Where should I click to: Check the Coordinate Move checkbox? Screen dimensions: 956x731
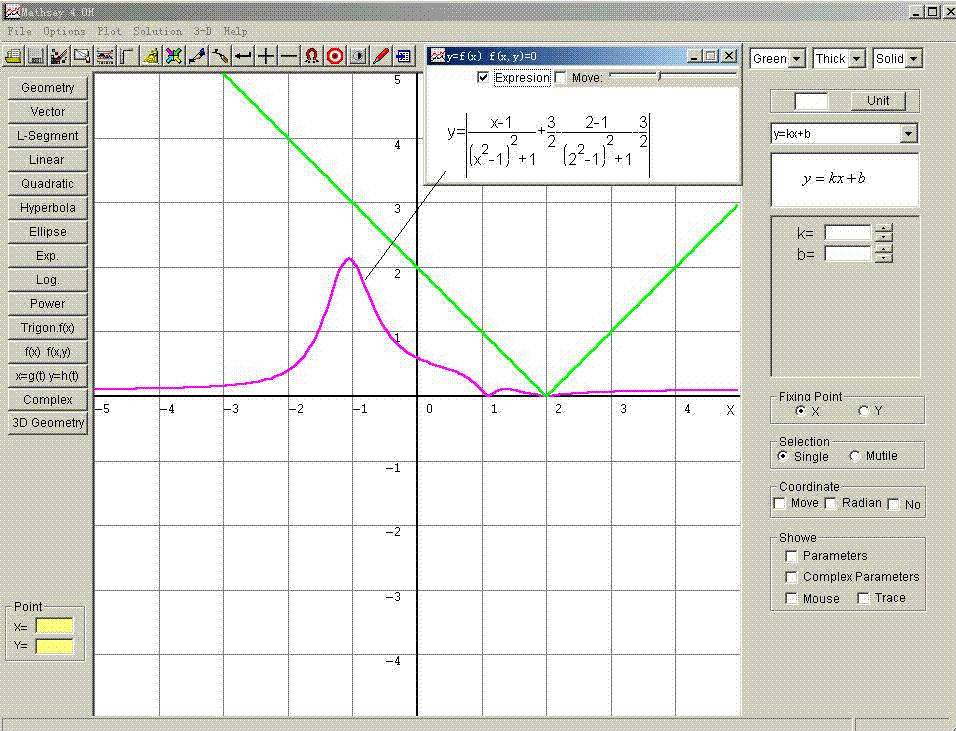(779, 504)
